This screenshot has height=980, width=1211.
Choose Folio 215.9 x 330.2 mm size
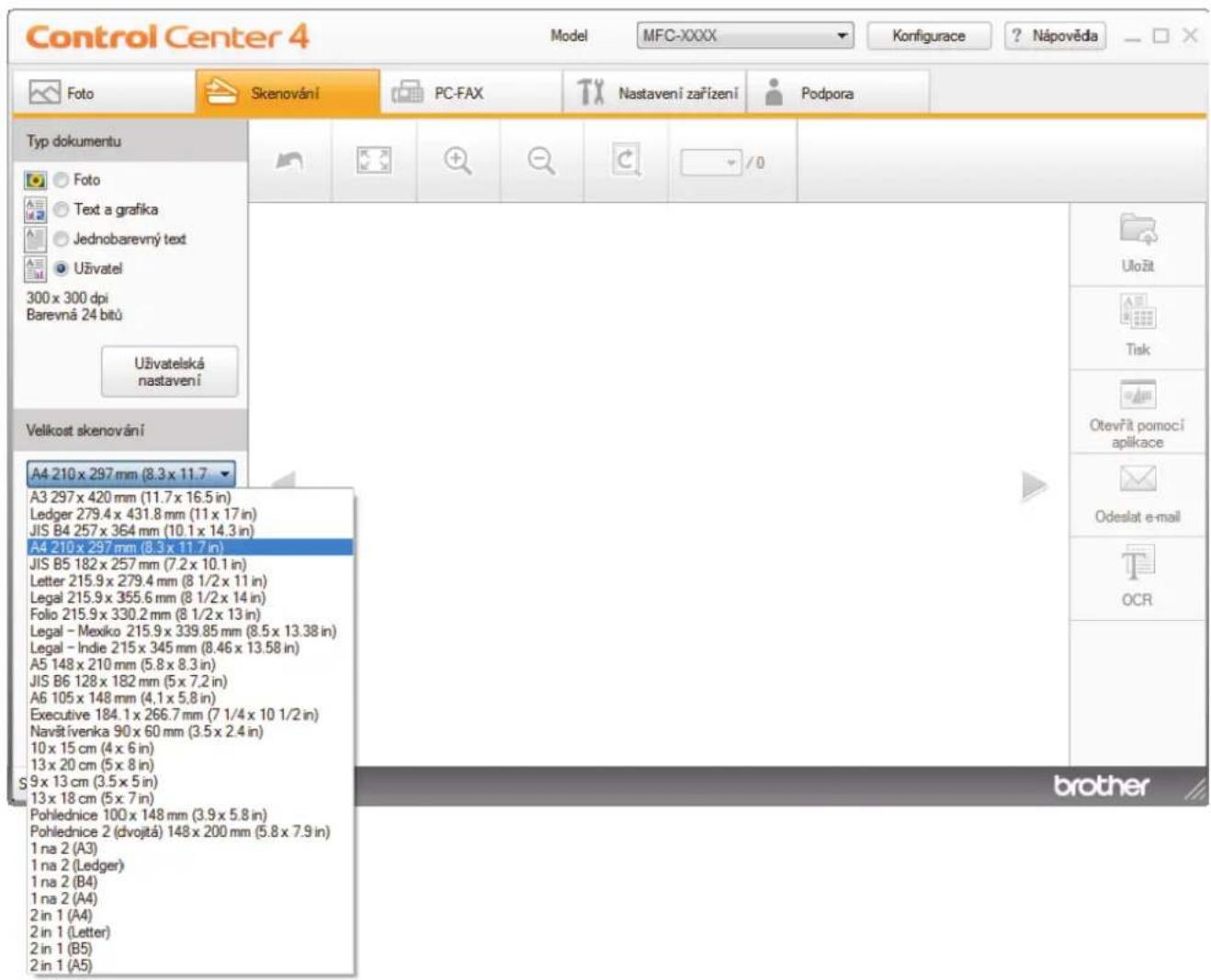(x=190, y=614)
